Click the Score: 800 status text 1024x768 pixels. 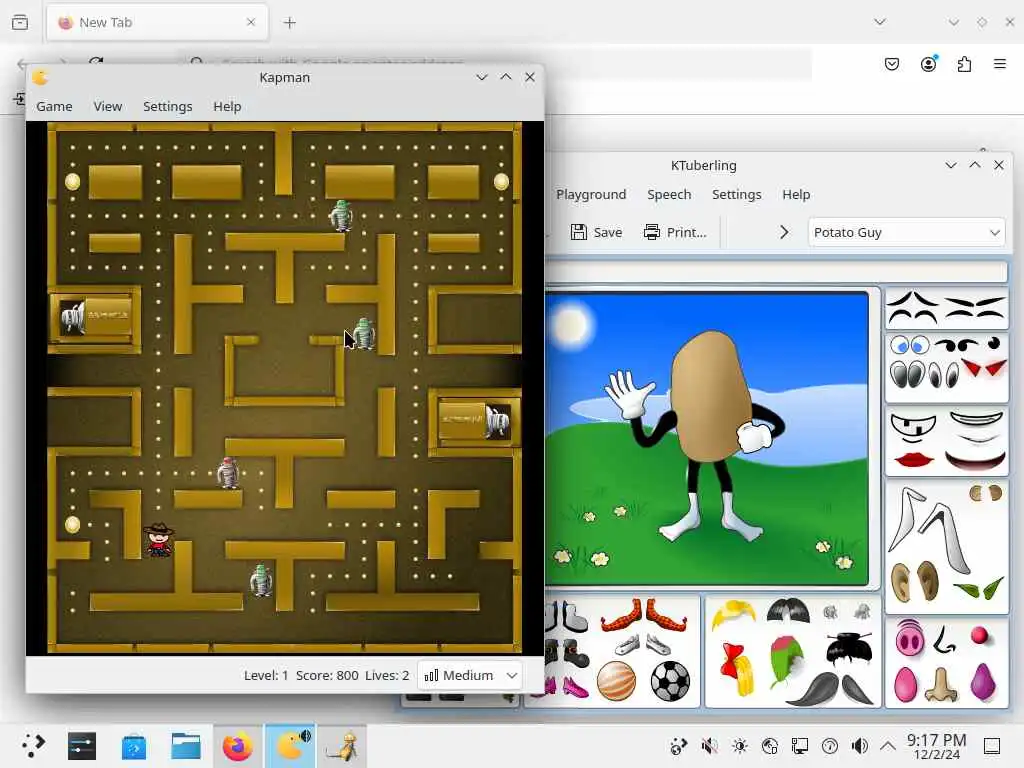coord(327,675)
